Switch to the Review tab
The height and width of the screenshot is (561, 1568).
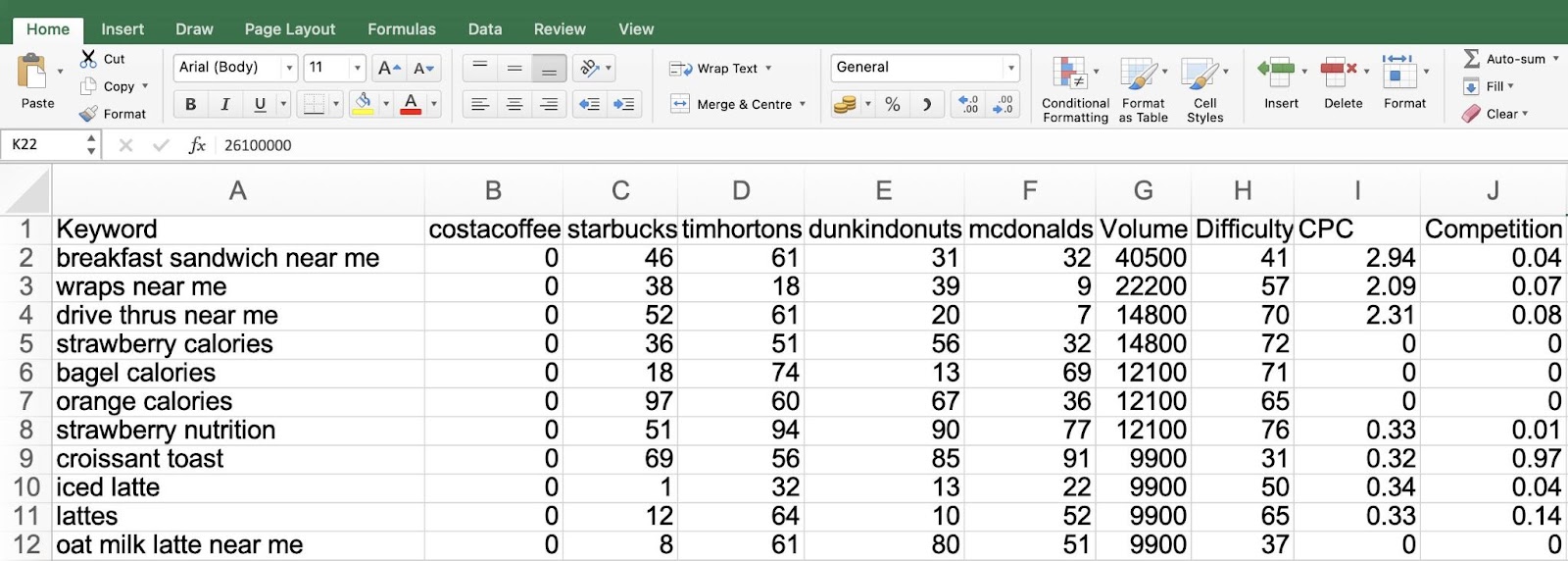point(560,29)
